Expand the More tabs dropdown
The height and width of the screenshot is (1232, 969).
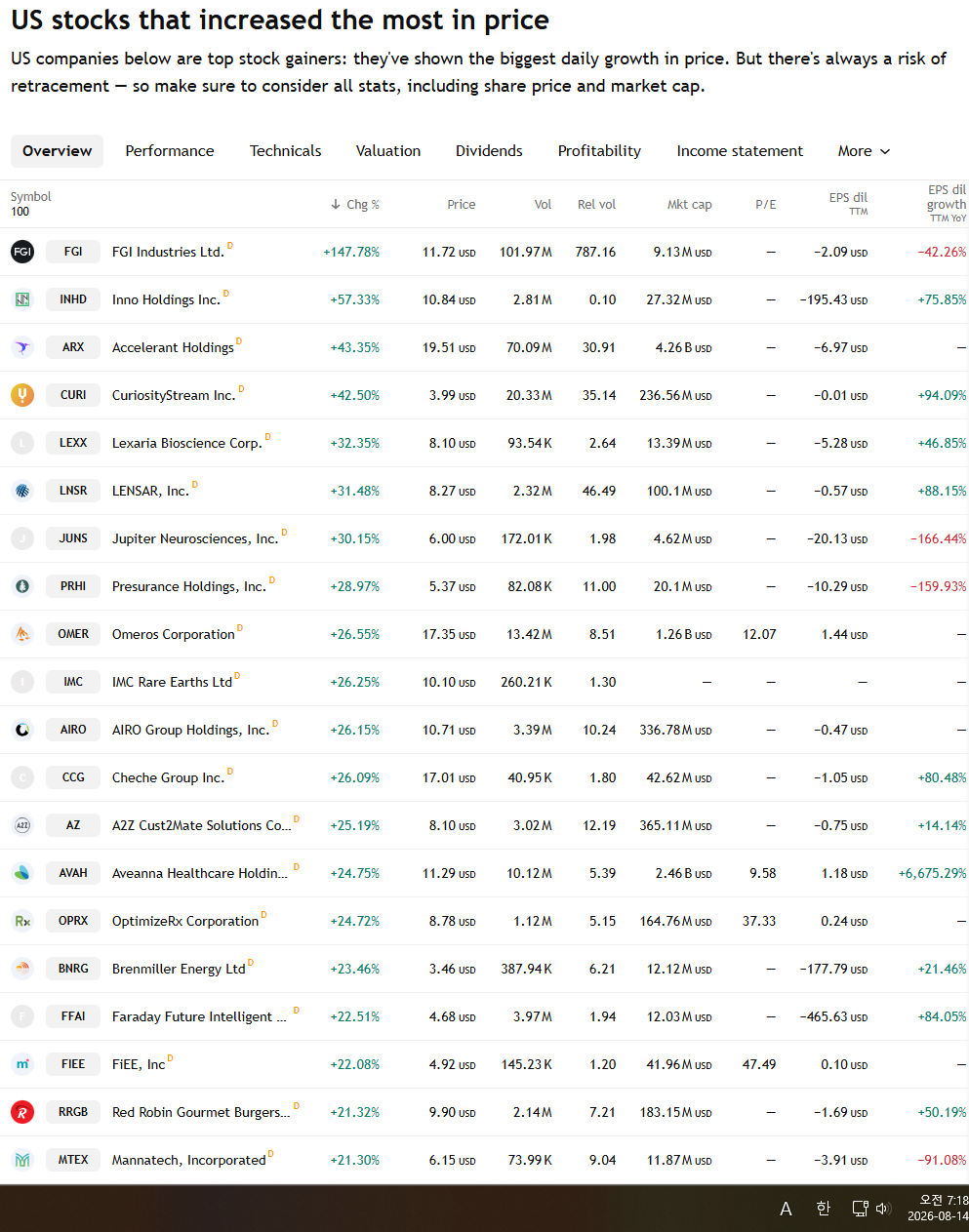(x=864, y=151)
